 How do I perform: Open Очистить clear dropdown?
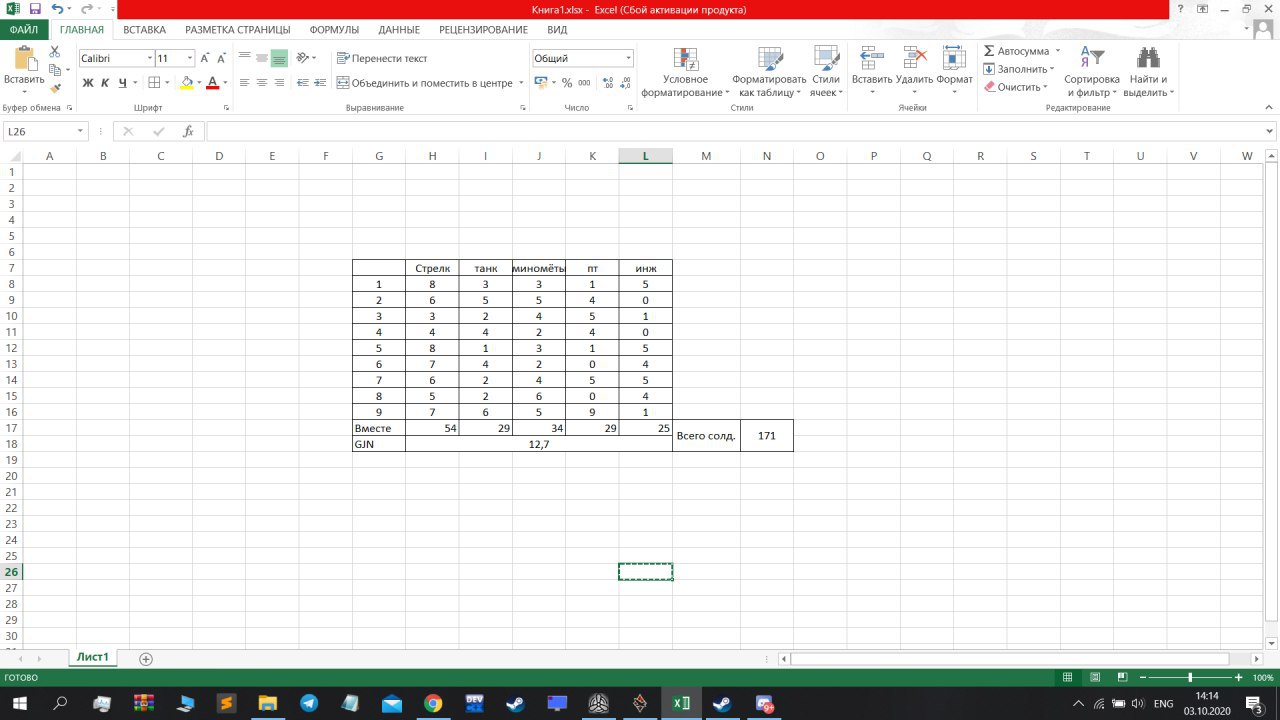[x=1015, y=87]
